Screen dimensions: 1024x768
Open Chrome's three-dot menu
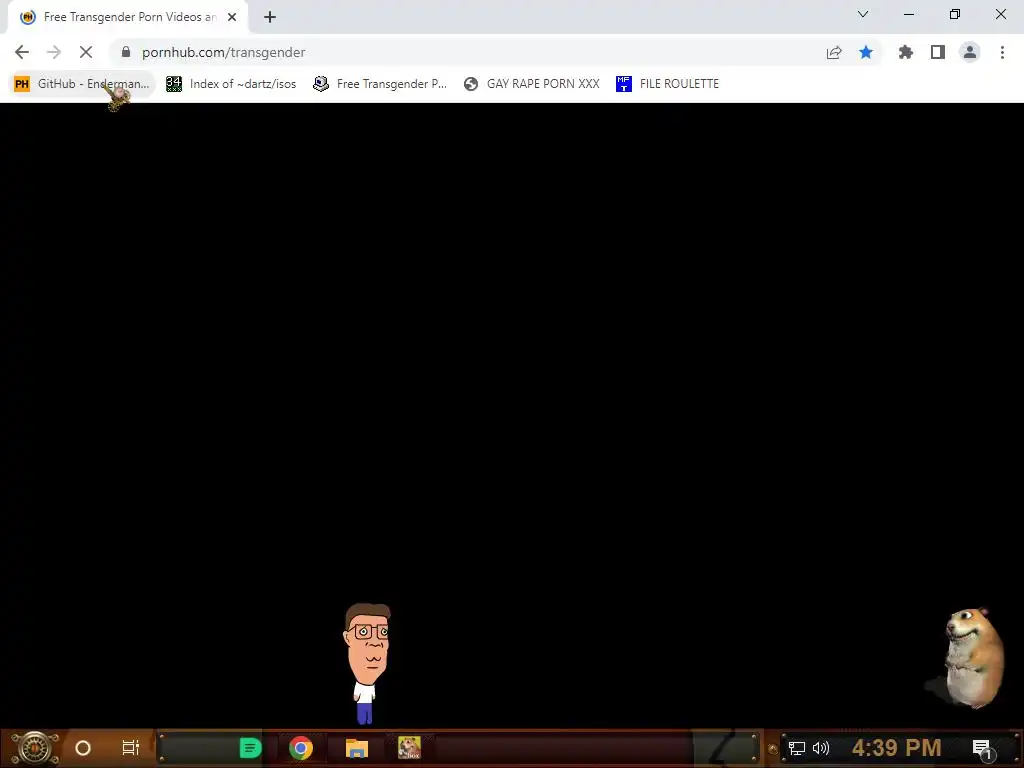tap(1002, 52)
